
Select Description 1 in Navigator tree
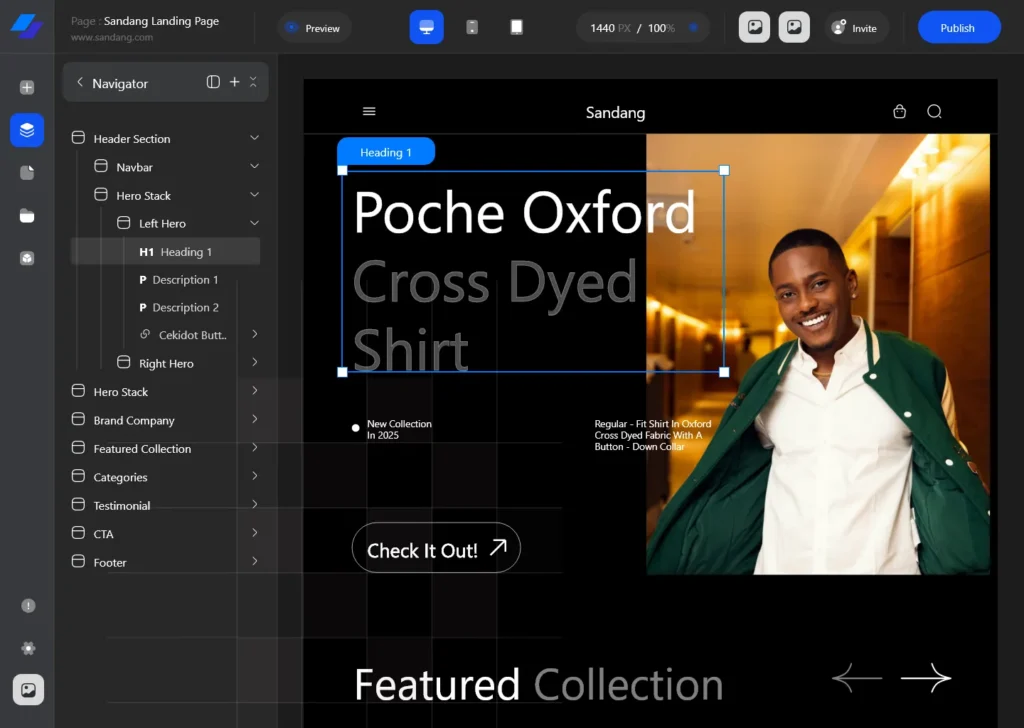(185, 280)
